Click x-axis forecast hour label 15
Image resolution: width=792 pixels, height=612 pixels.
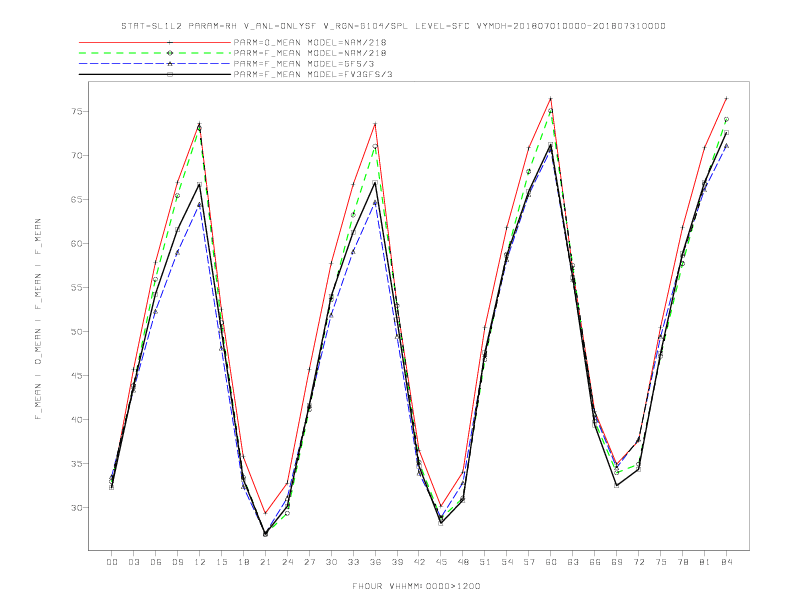221,562
